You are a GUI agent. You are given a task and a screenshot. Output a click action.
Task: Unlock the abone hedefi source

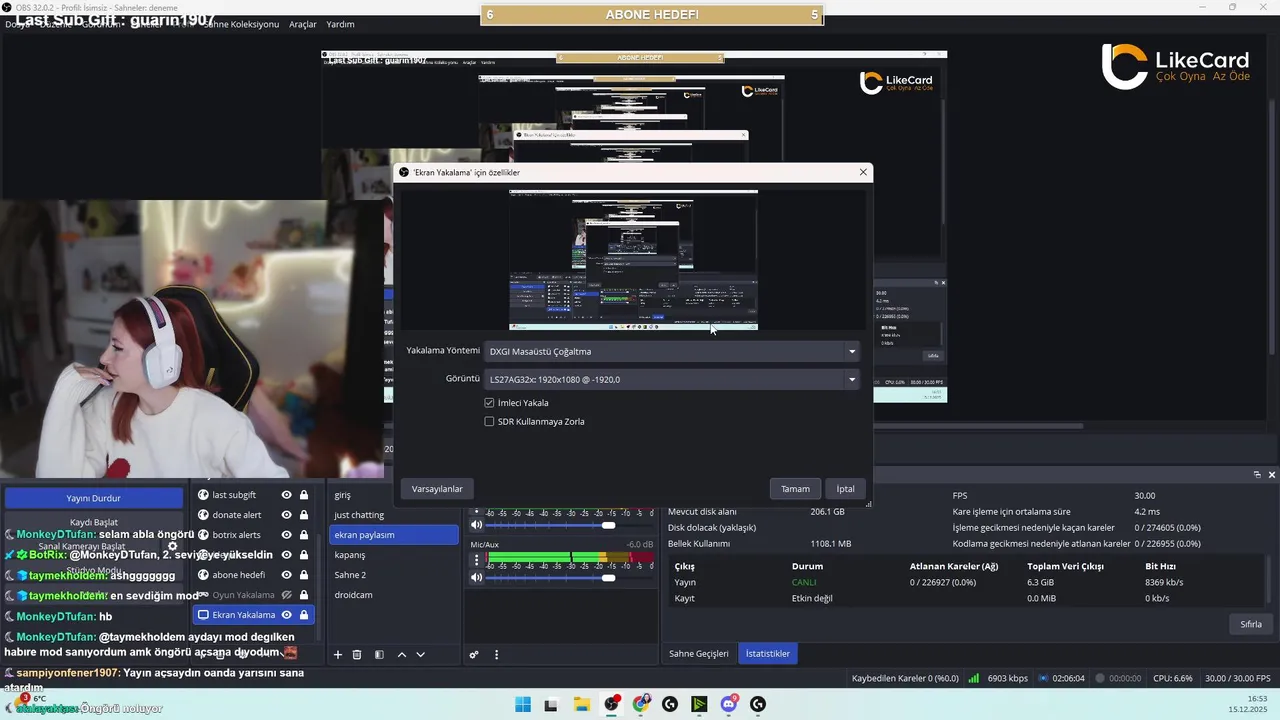[x=304, y=575]
